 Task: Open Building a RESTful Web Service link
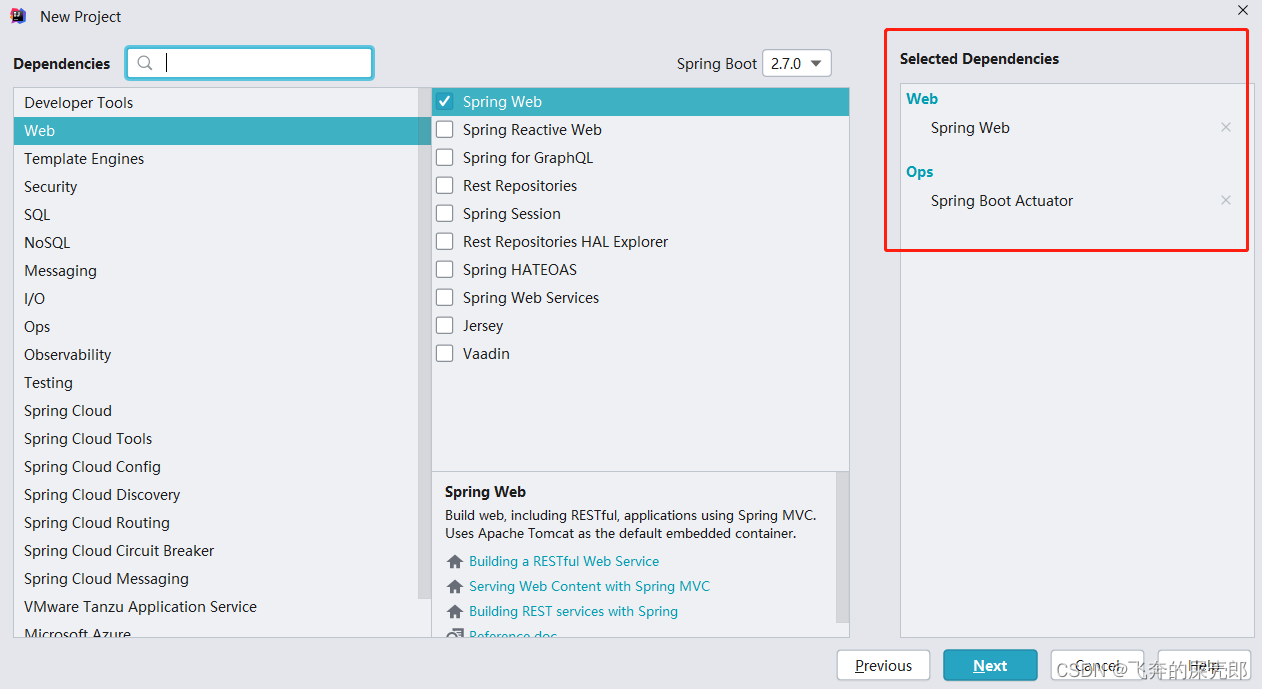point(564,562)
